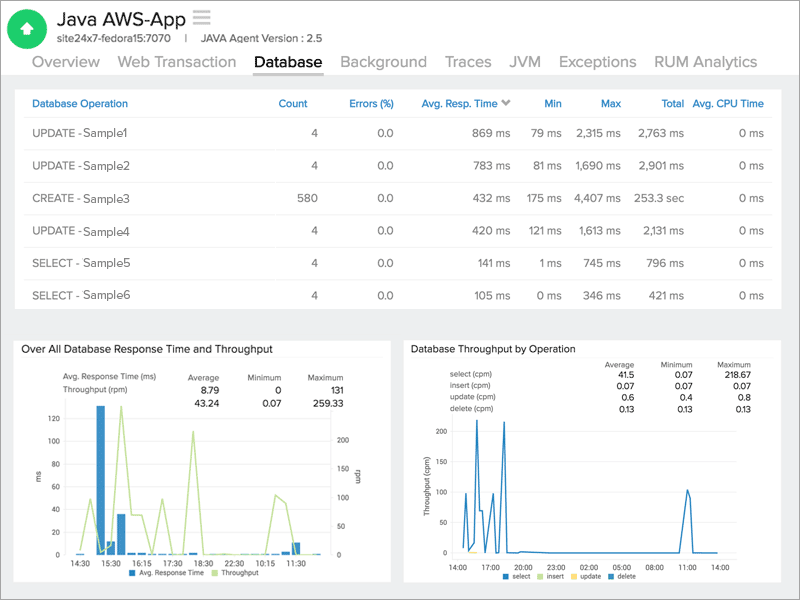Sort by Avg. Resp. Time arrow
800x600 pixels.
click(x=506, y=103)
